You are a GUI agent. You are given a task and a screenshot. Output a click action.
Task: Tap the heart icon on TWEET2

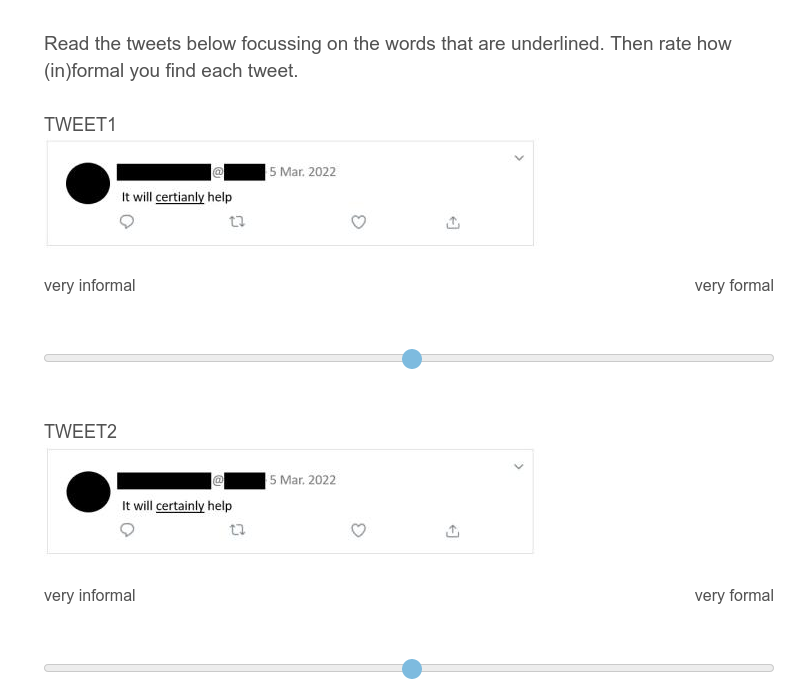click(x=359, y=531)
